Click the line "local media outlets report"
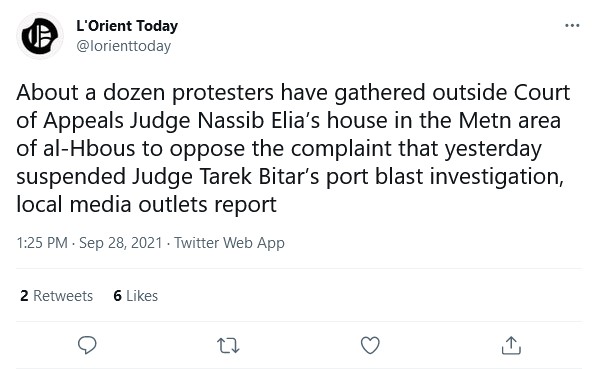Screen dimensions: 598x369 tap(146, 205)
